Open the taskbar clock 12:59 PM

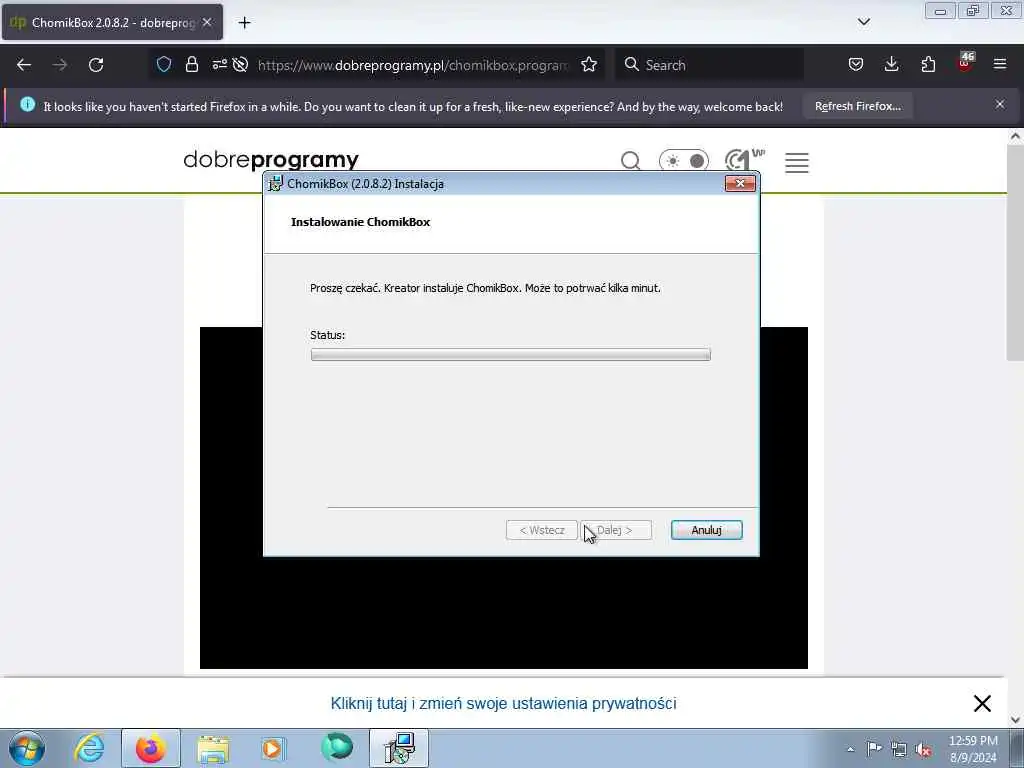pos(973,748)
